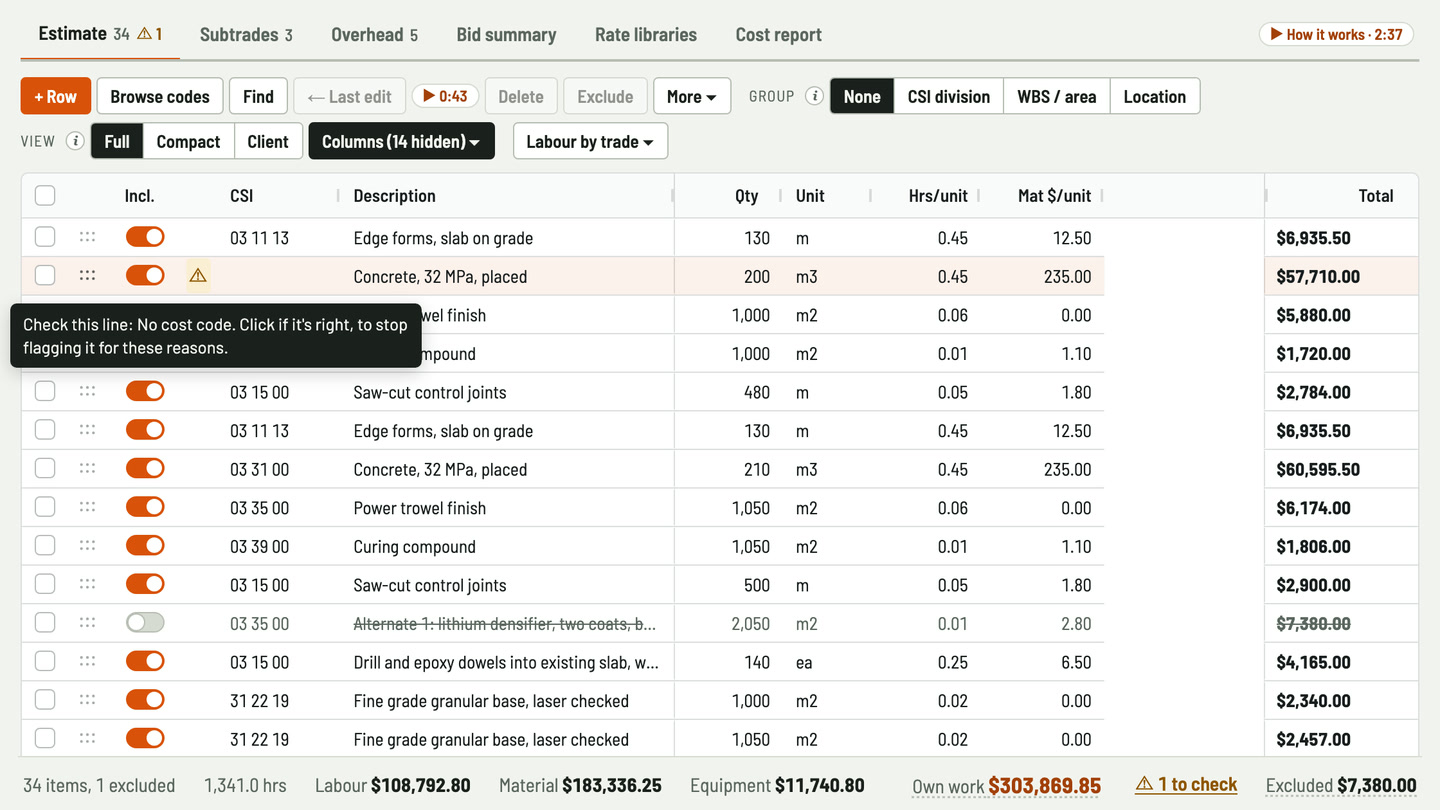Tick the select-all checkbox in table header
Image resolution: width=1440 pixels, height=810 pixels.
pyautogui.click(x=45, y=196)
